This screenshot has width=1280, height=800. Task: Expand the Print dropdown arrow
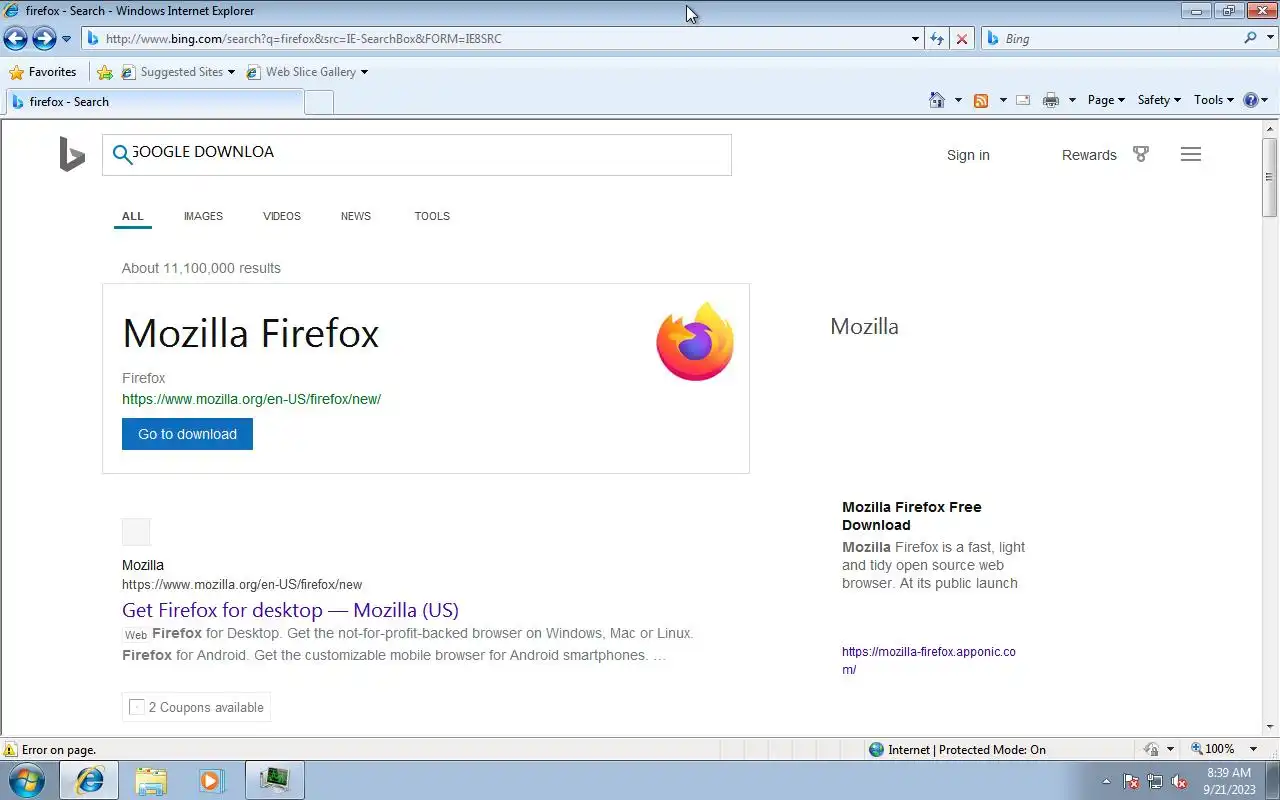pos(1072,100)
